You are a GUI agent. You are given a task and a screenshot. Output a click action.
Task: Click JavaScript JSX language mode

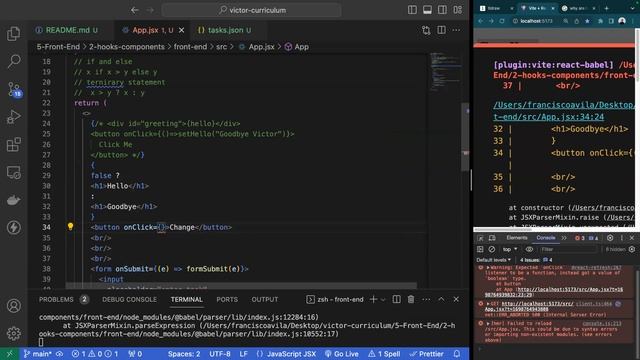coord(291,354)
